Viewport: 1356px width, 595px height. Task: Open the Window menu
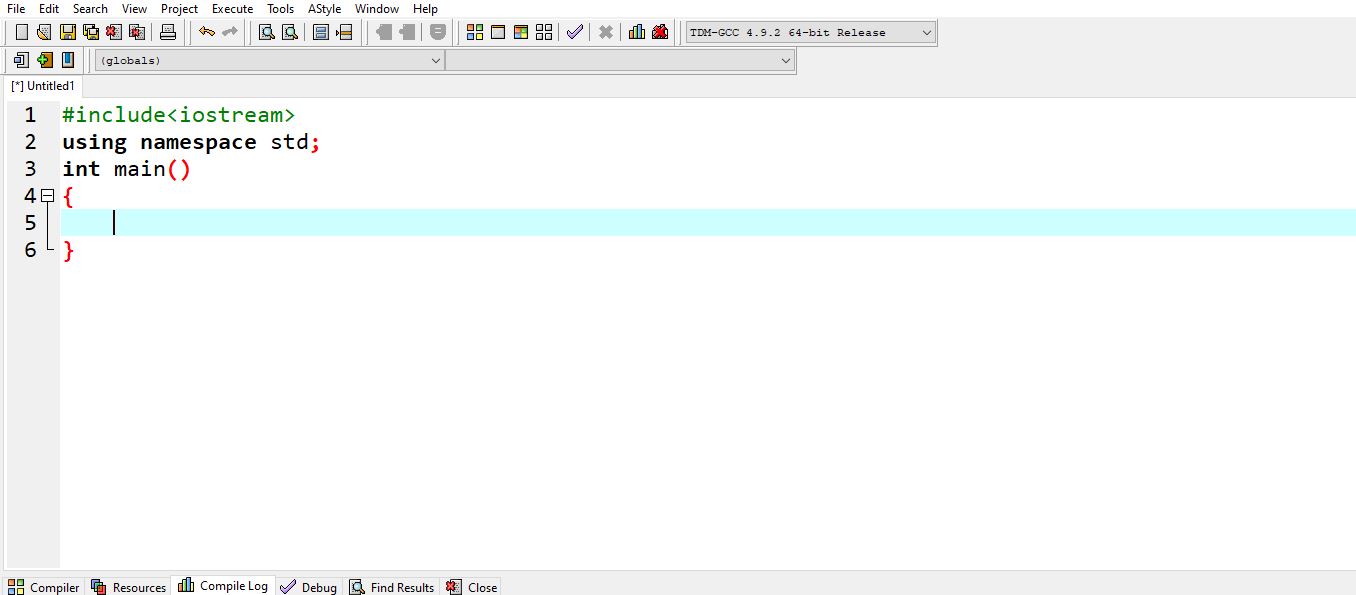pos(377,9)
